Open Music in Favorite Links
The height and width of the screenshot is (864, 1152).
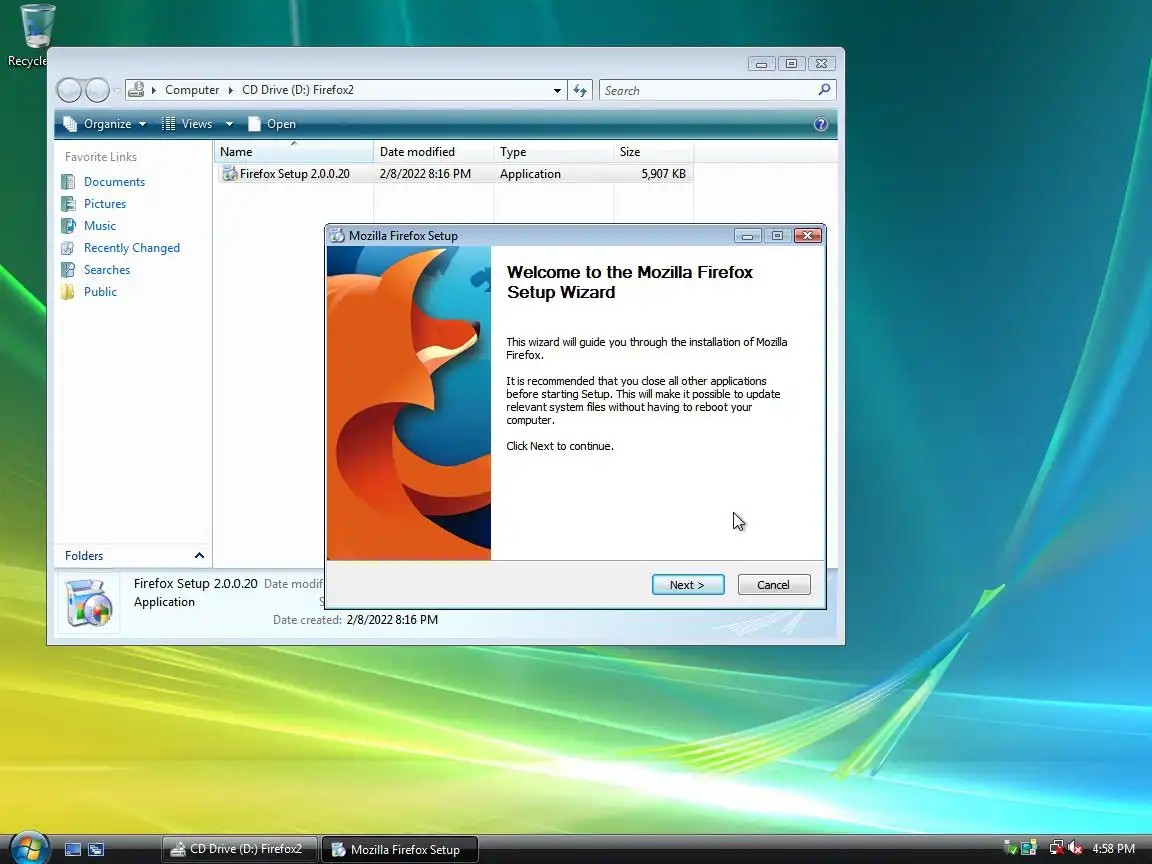tap(99, 226)
